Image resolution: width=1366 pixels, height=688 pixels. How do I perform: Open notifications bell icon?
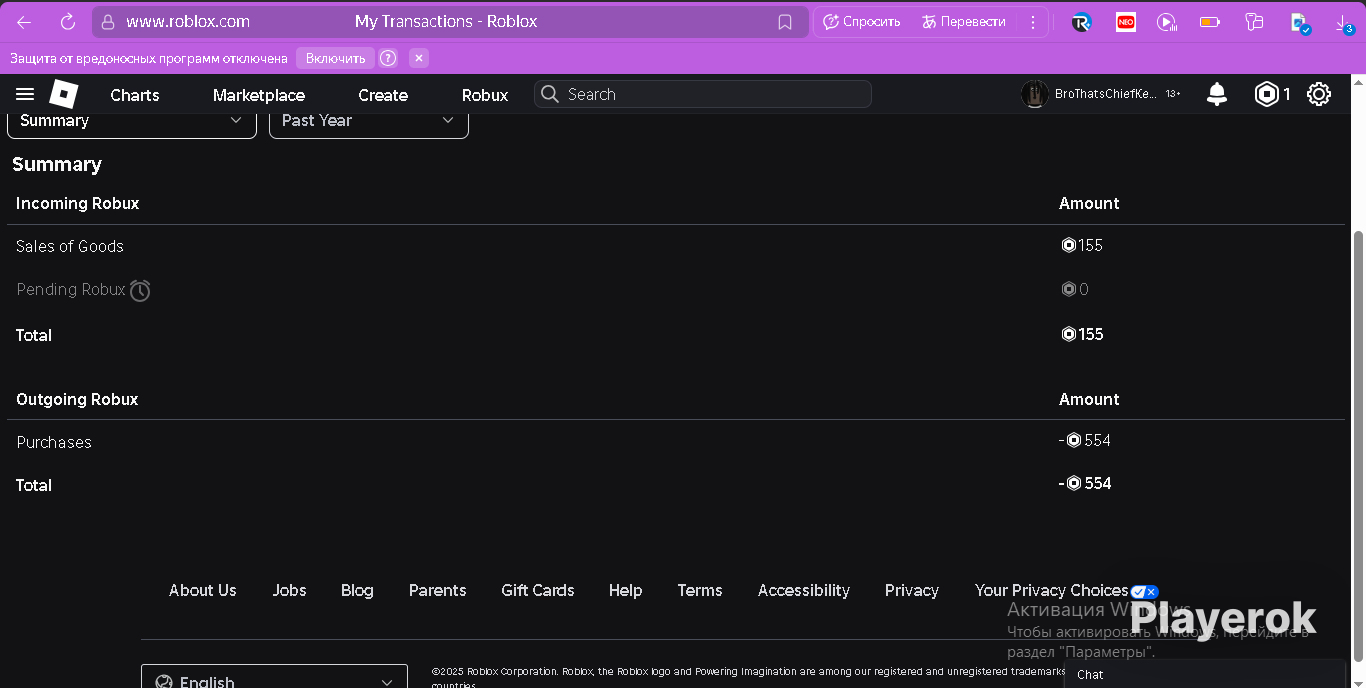pos(1217,94)
